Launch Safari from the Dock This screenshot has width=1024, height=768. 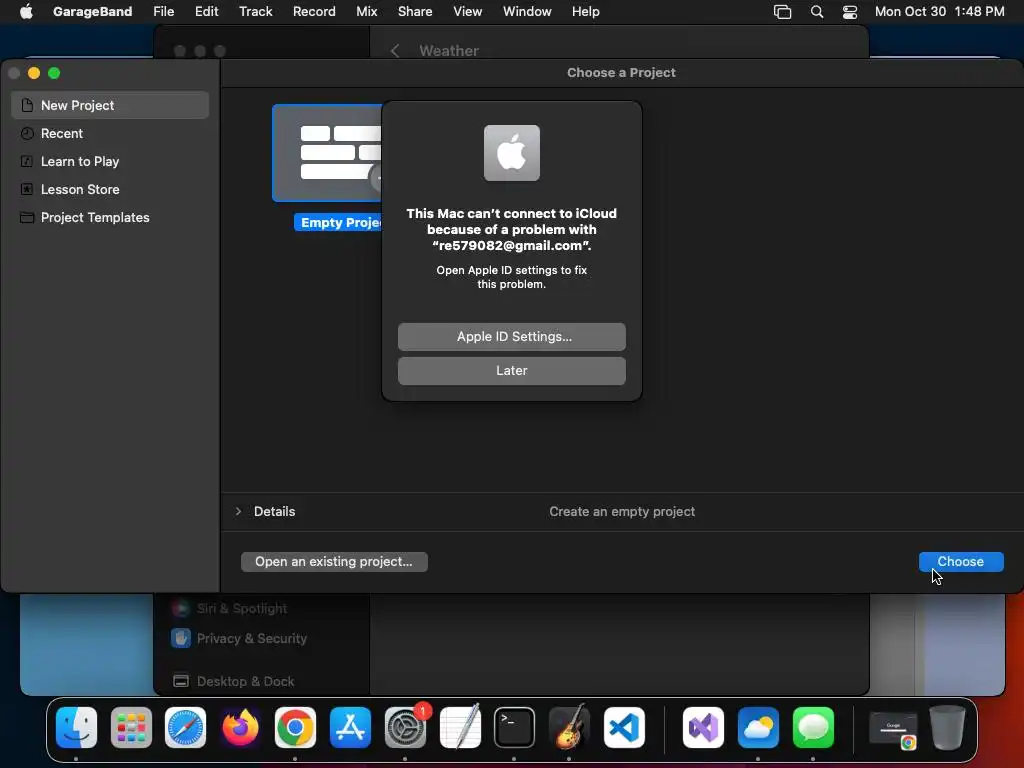[x=185, y=727]
